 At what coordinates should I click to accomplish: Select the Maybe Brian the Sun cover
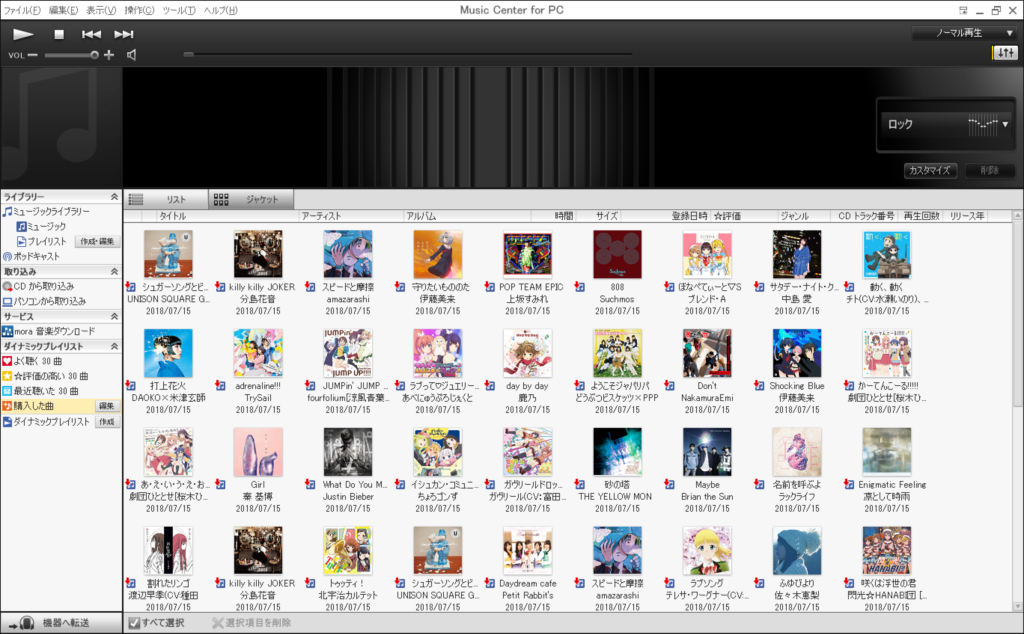click(x=707, y=452)
